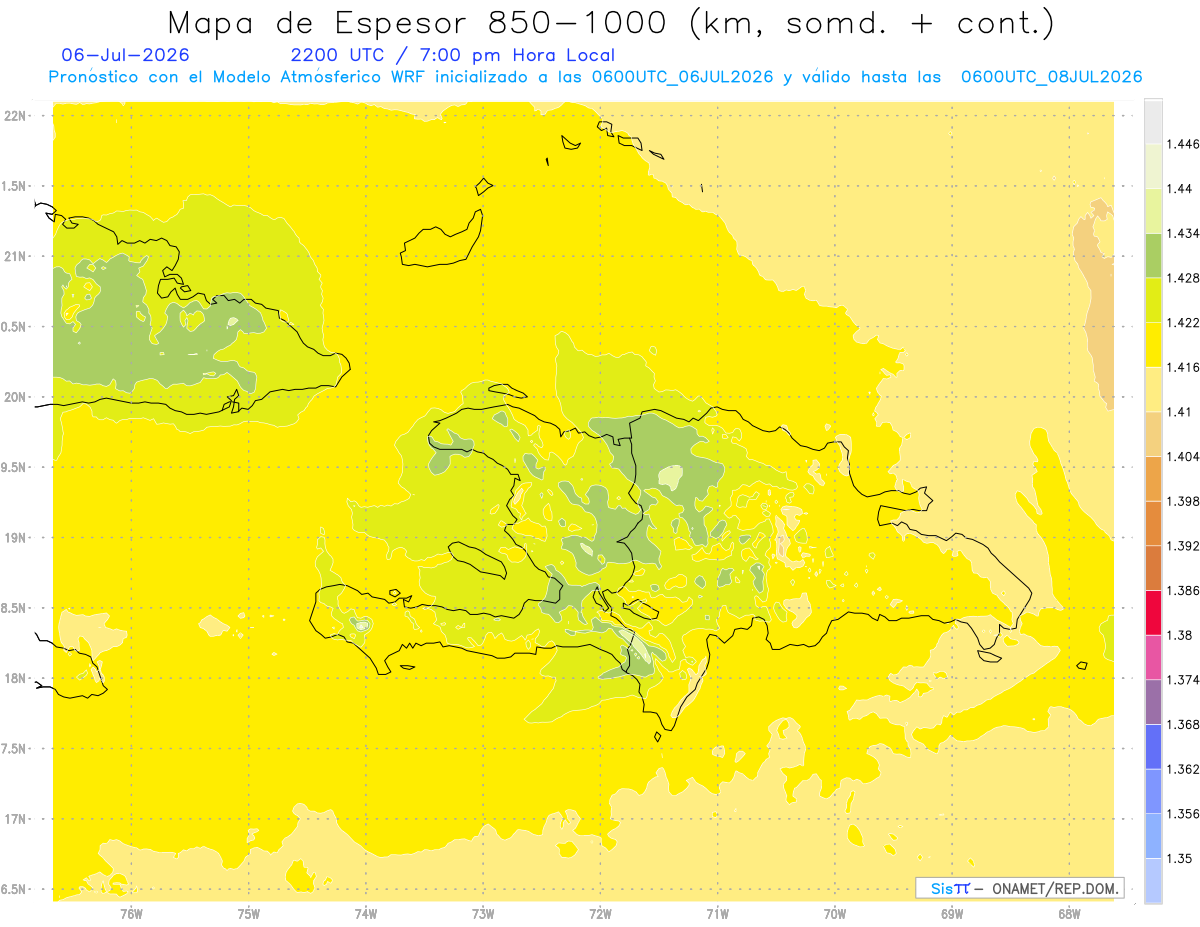Click the '70W' longitude label

pyautogui.click(x=835, y=913)
